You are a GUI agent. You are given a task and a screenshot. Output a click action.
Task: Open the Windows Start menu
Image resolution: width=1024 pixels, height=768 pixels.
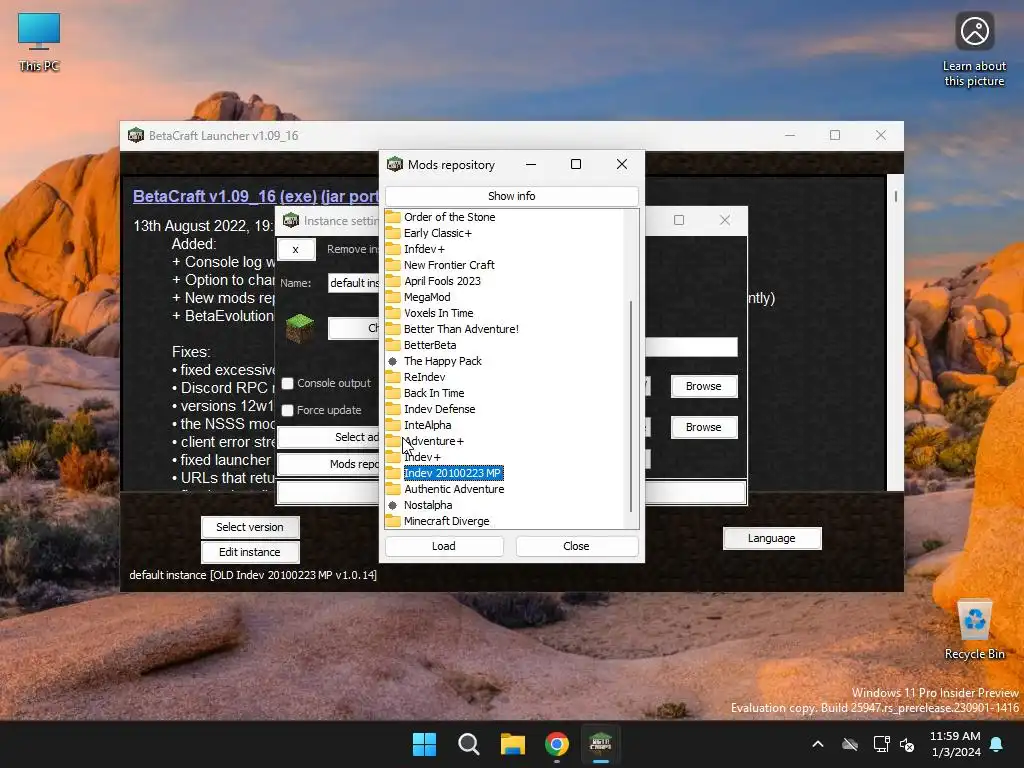[424, 744]
